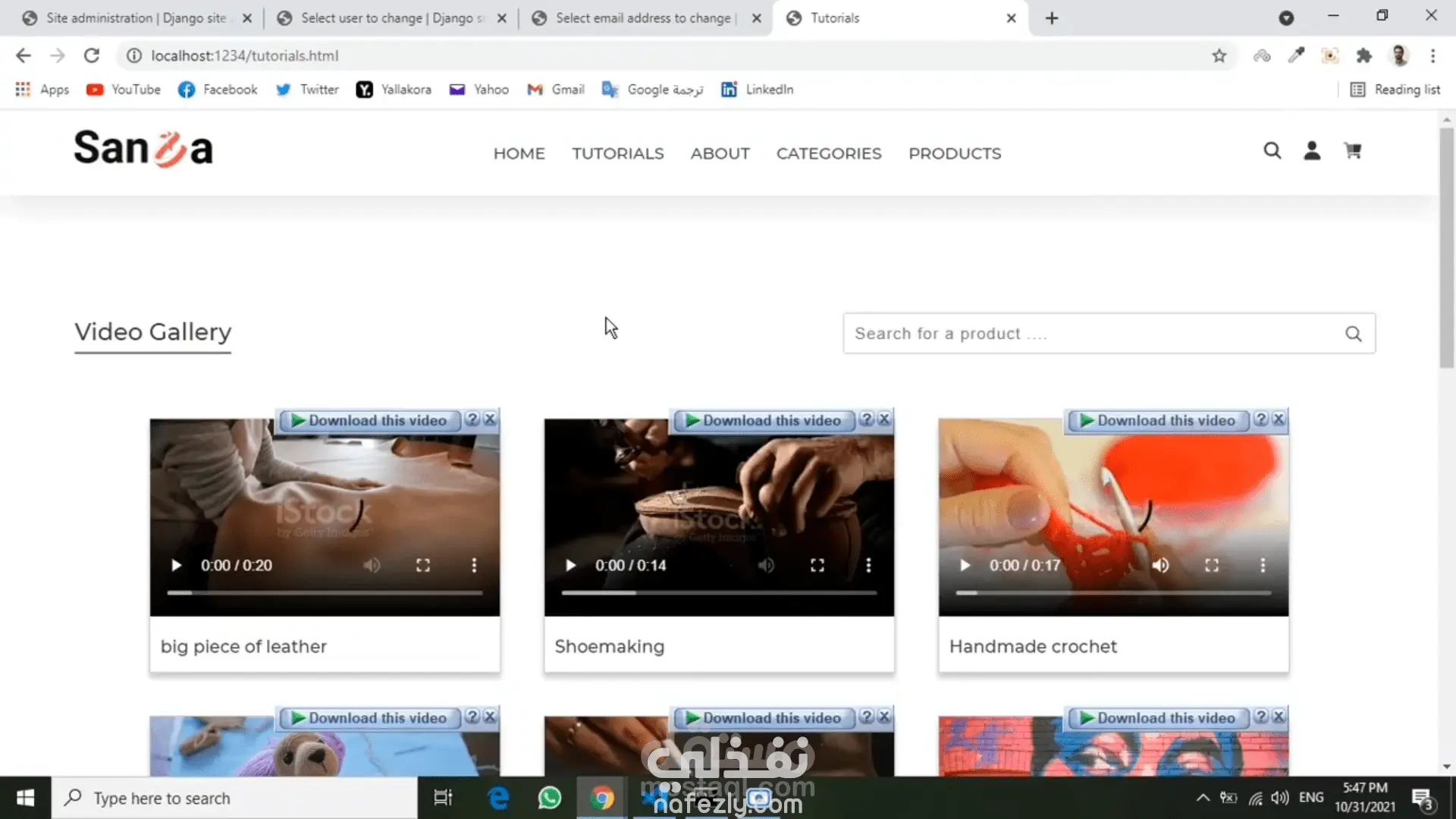Bookmark this page with the star icon
Screen dimensions: 1456x819
pyautogui.click(x=1219, y=55)
